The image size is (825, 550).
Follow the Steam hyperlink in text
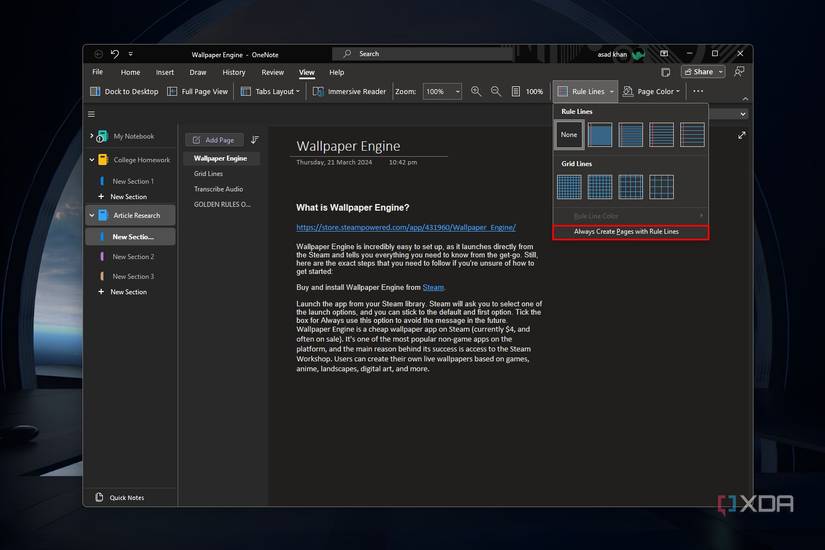(x=433, y=287)
